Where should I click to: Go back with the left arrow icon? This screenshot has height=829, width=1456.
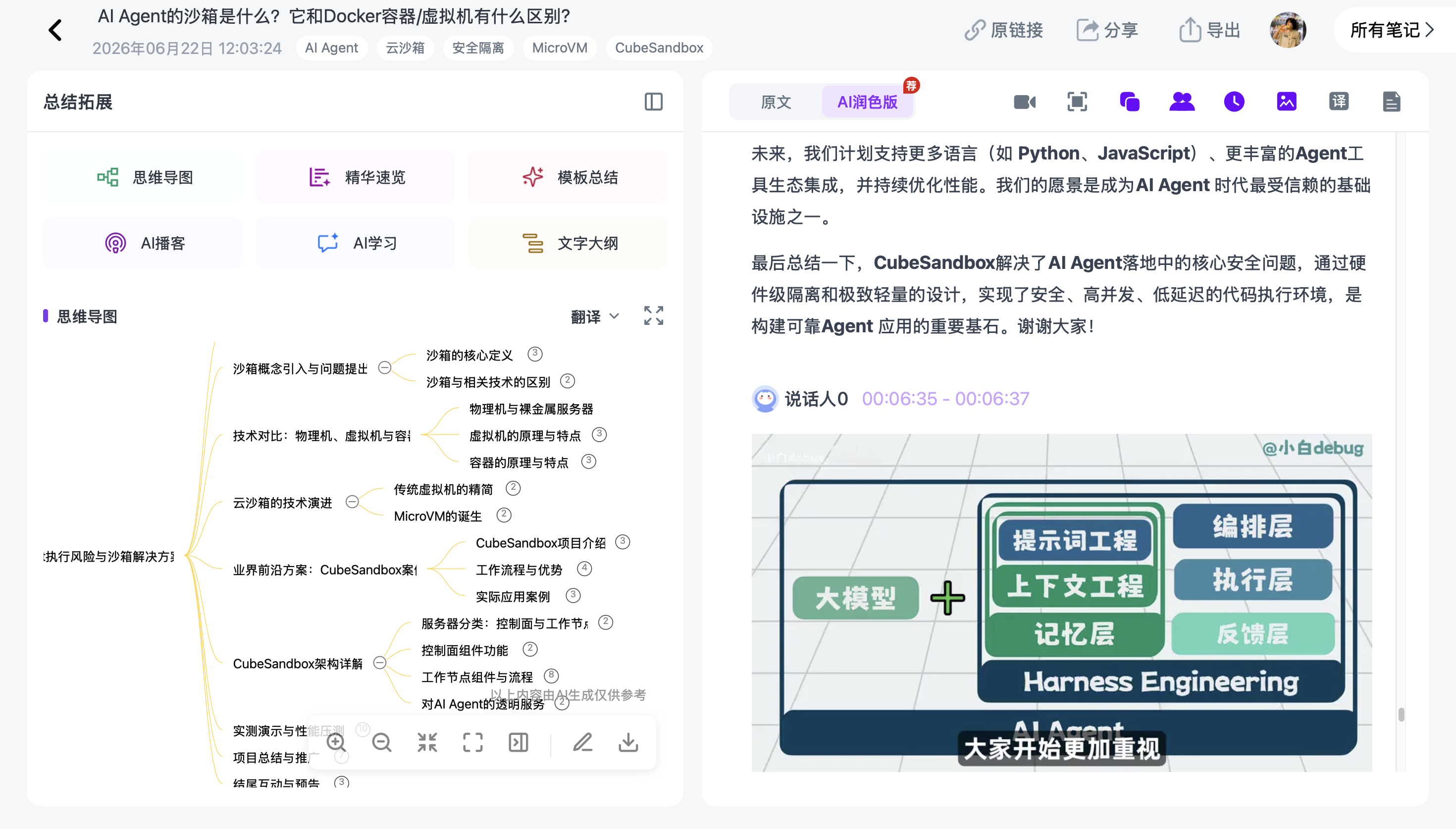tap(55, 30)
